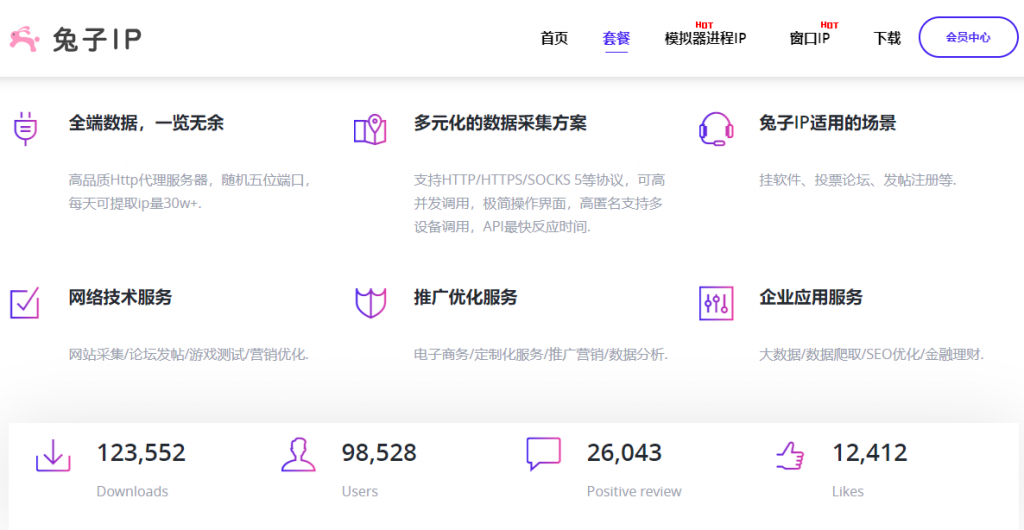
Task: Open the 首页 navigation item
Action: 554,39
